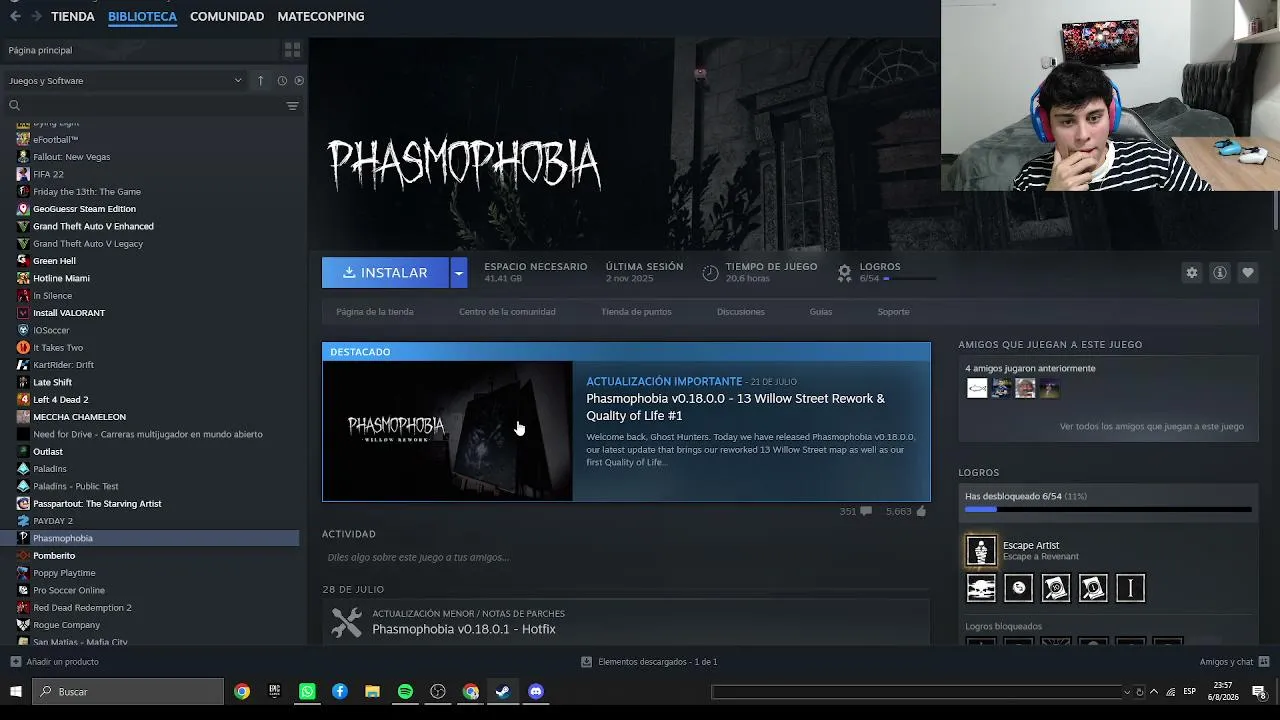Open Página de la tienda link
Screen dimensions: 1280x720
click(x=375, y=312)
